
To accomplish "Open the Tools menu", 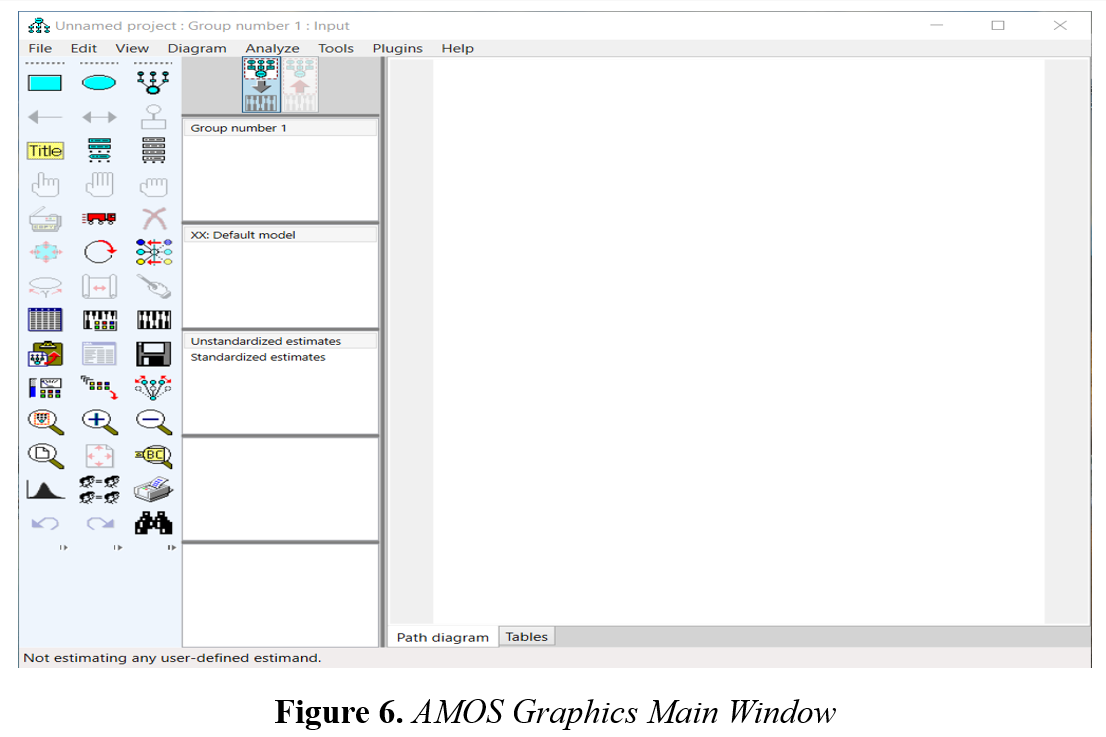I will click(x=335, y=48).
